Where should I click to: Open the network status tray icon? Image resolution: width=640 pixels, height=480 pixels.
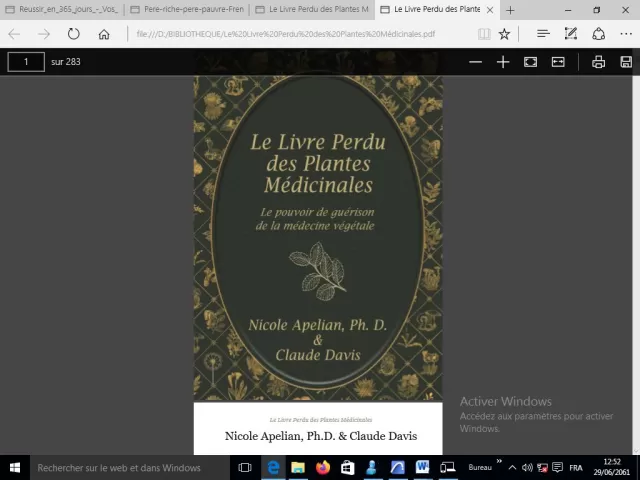pyautogui.click(x=542, y=467)
